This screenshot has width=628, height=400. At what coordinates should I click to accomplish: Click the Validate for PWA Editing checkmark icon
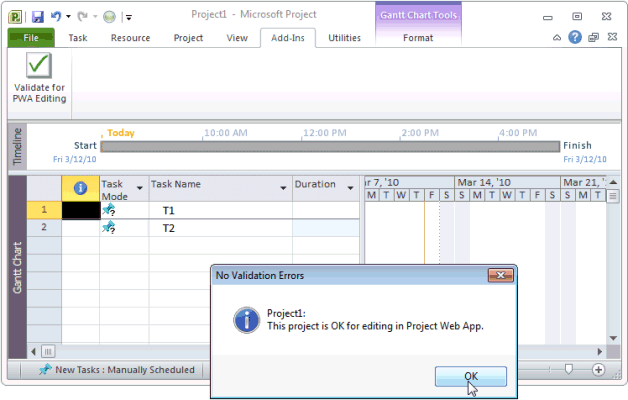pyautogui.click(x=39, y=65)
